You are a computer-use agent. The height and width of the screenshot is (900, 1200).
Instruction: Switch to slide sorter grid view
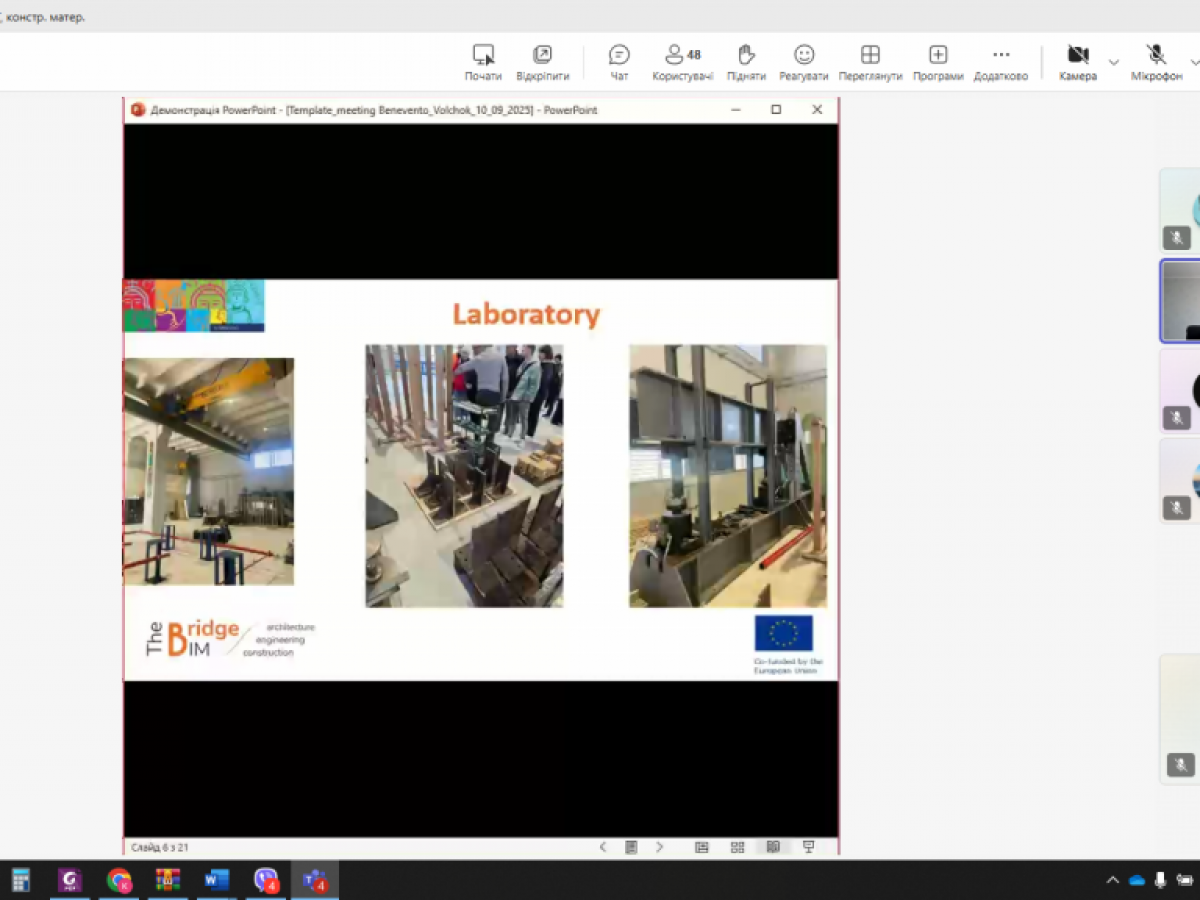[737, 847]
